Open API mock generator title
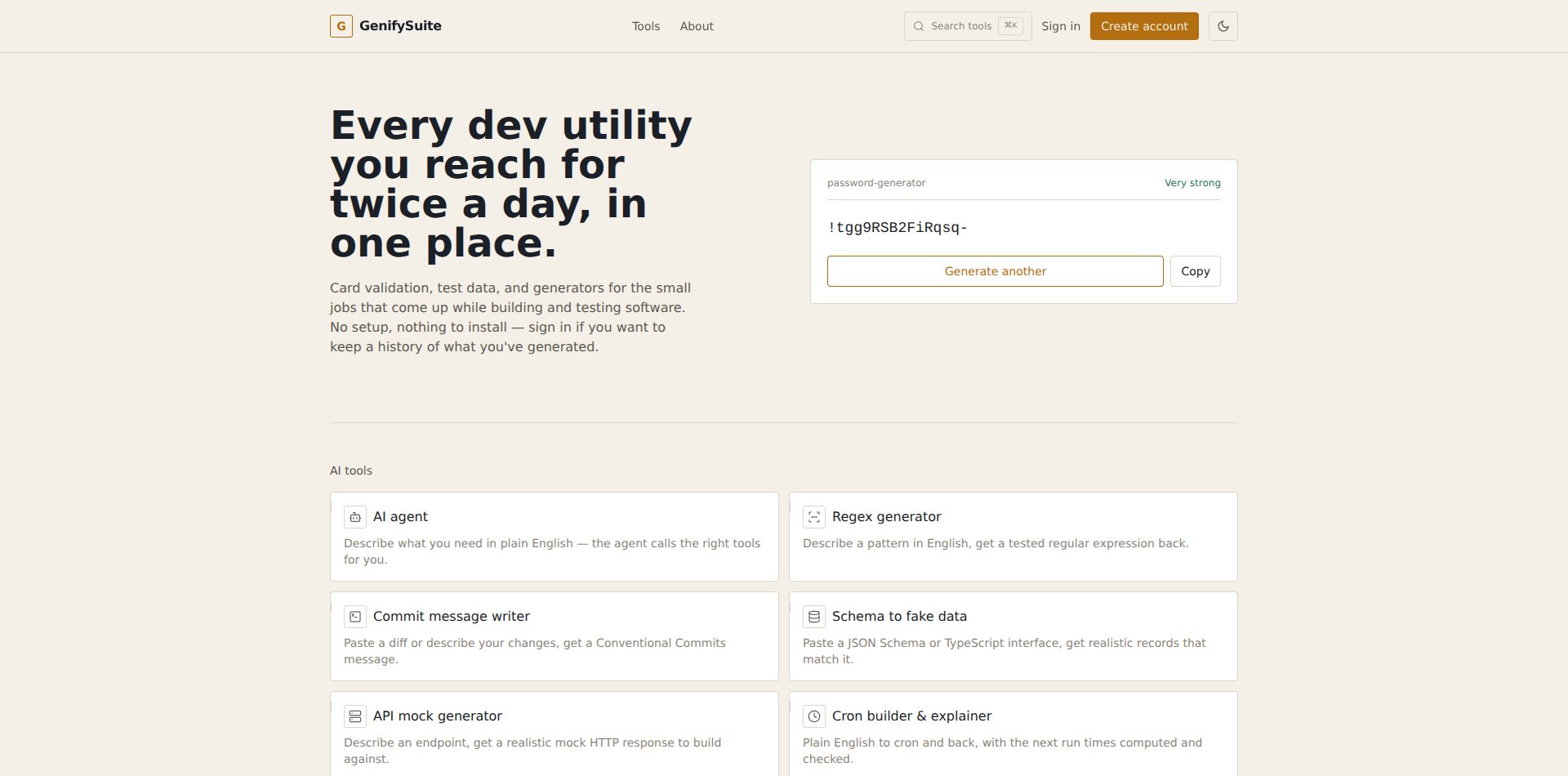This screenshot has height=776, width=1568. click(438, 716)
